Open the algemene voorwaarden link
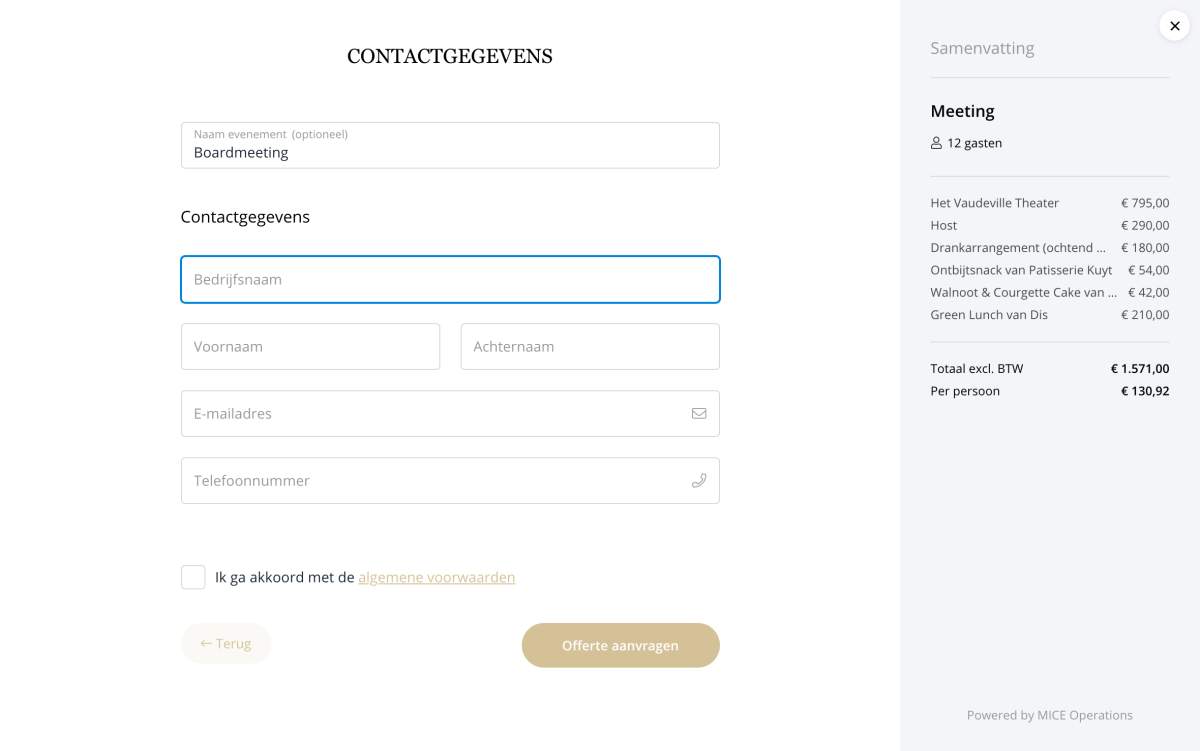This screenshot has width=1200, height=751. click(x=437, y=577)
